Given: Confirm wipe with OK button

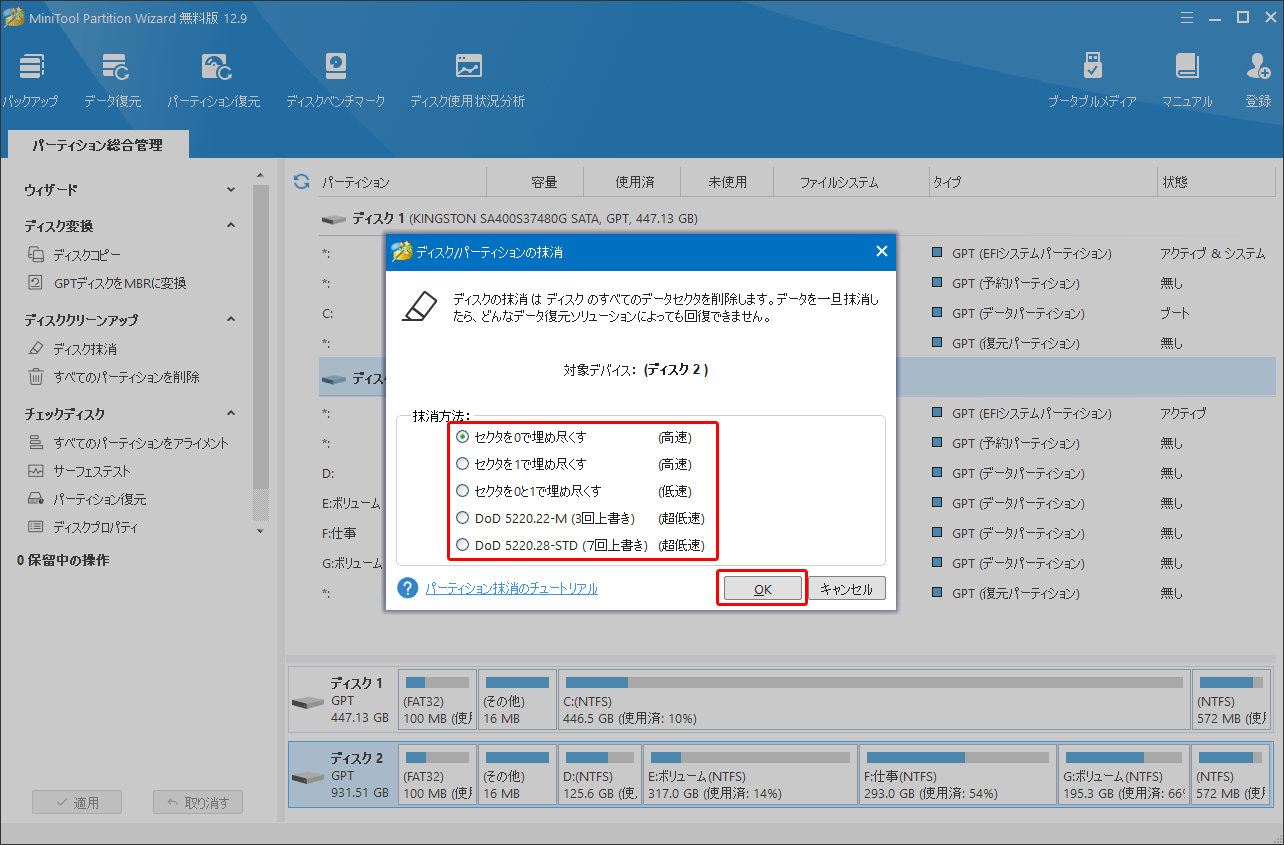Looking at the screenshot, I should [x=762, y=589].
